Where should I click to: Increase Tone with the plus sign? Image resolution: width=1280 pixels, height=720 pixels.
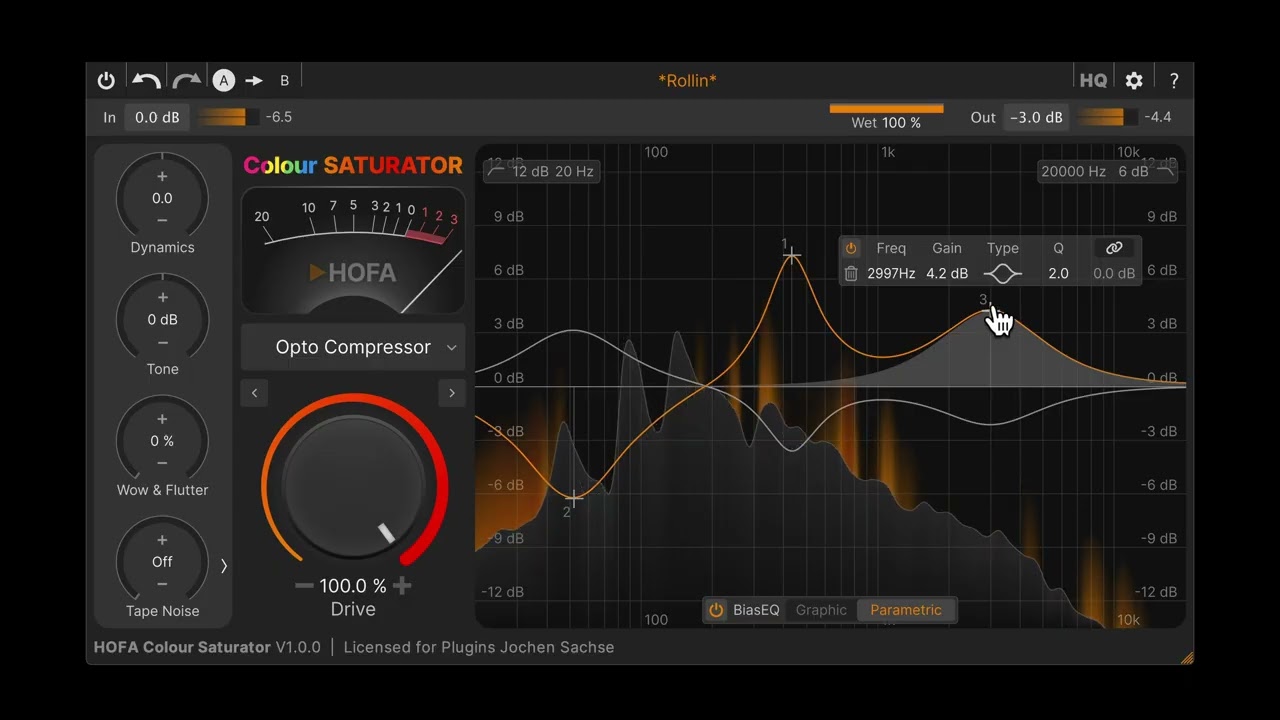162,298
